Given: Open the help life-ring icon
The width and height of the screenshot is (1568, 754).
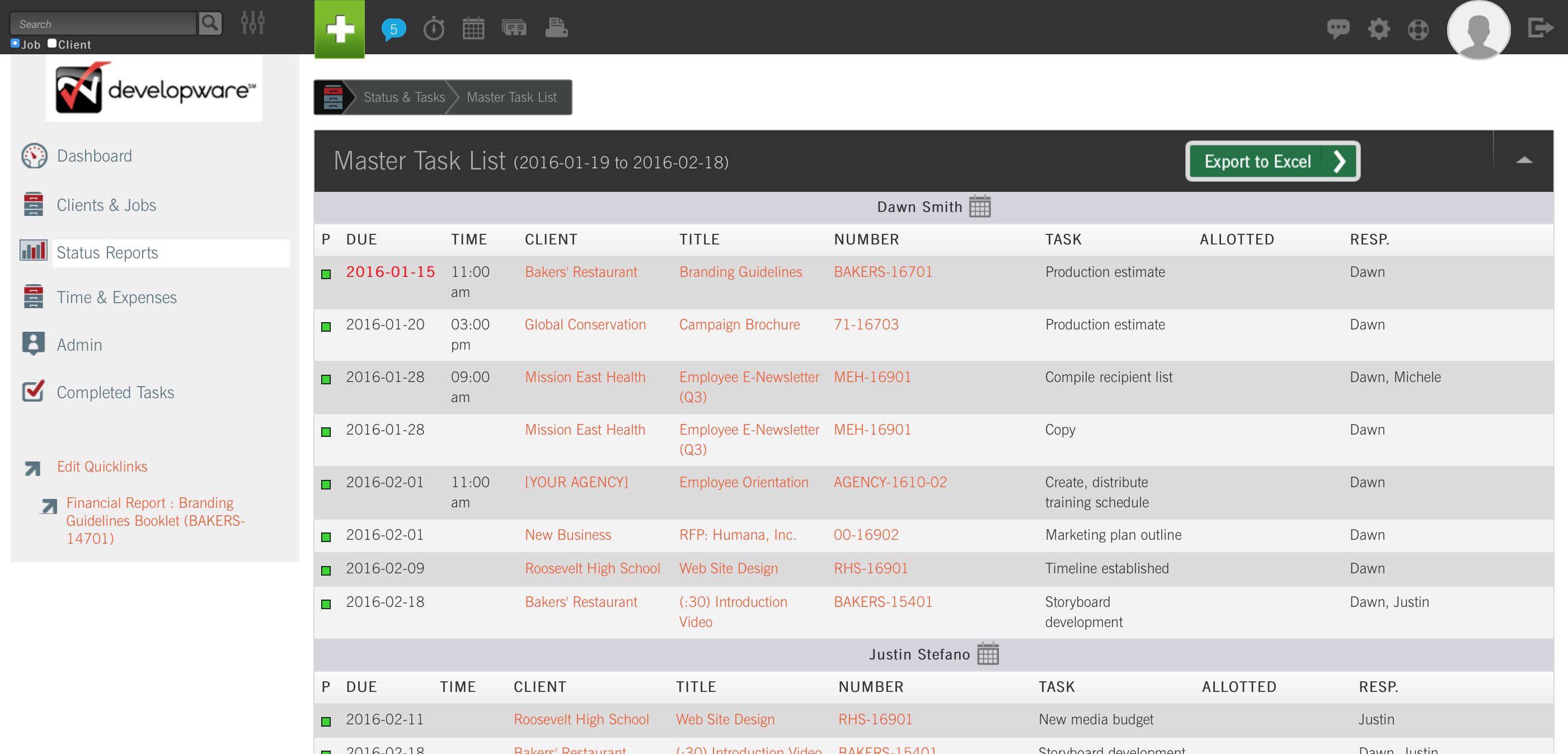Looking at the screenshot, I should (x=1418, y=29).
